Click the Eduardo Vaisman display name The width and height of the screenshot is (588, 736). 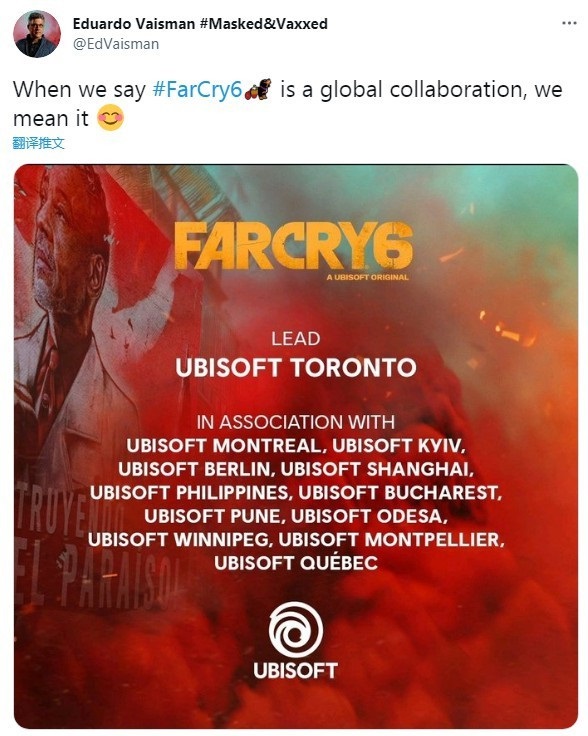[x=134, y=23]
